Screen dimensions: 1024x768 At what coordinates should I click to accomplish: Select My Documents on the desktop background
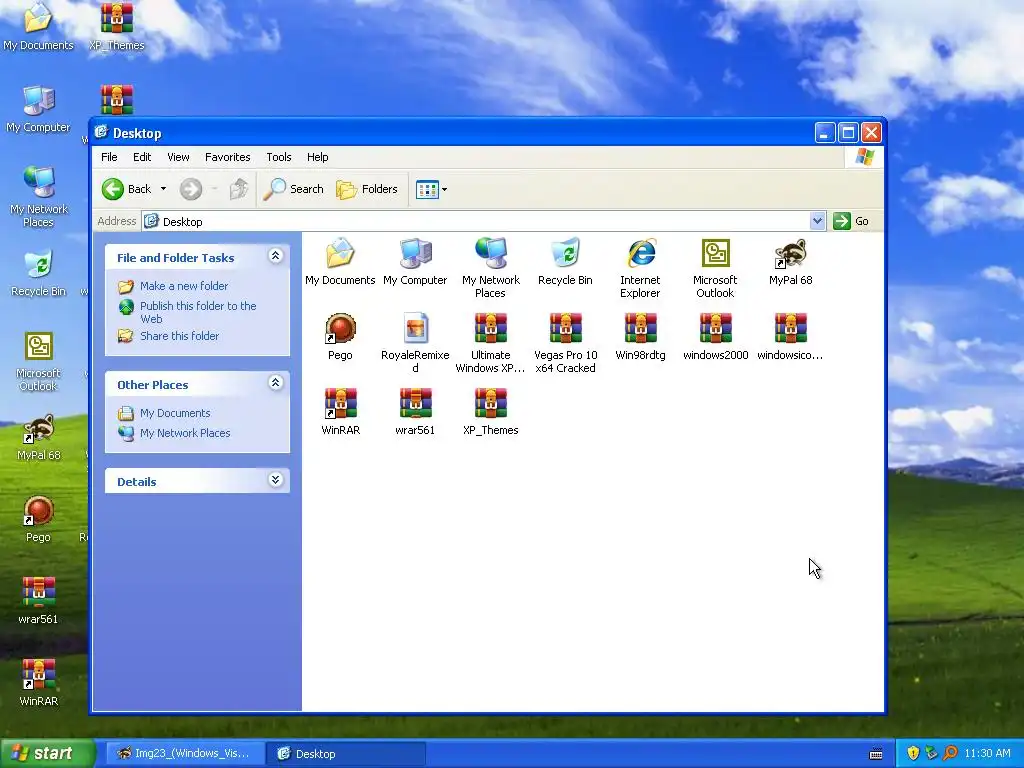pyautogui.click(x=38, y=27)
